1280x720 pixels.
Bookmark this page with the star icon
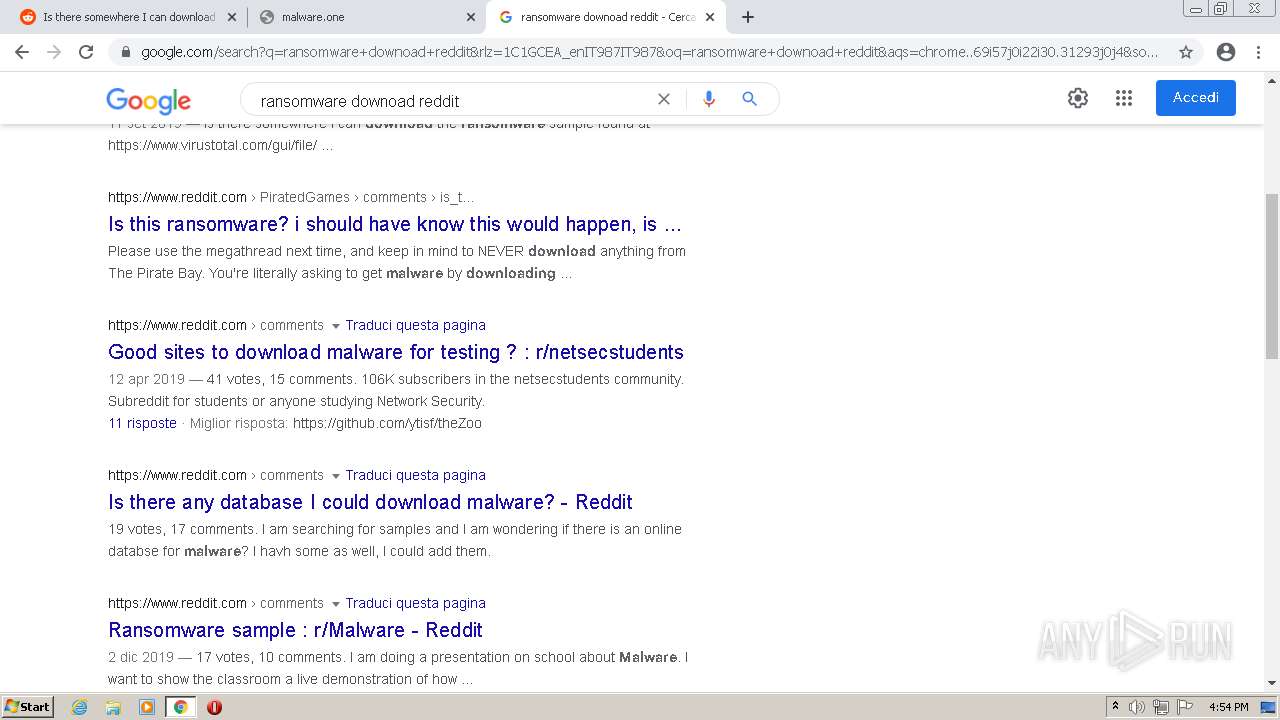(1186, 52)
